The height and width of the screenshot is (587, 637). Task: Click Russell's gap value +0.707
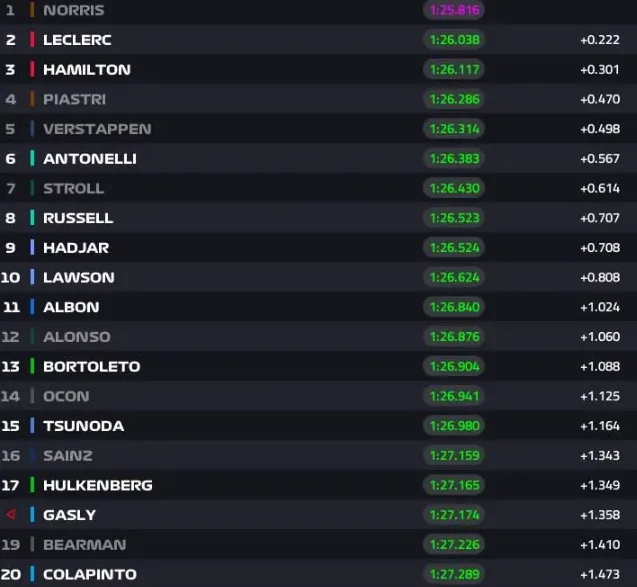coord(600,218)
